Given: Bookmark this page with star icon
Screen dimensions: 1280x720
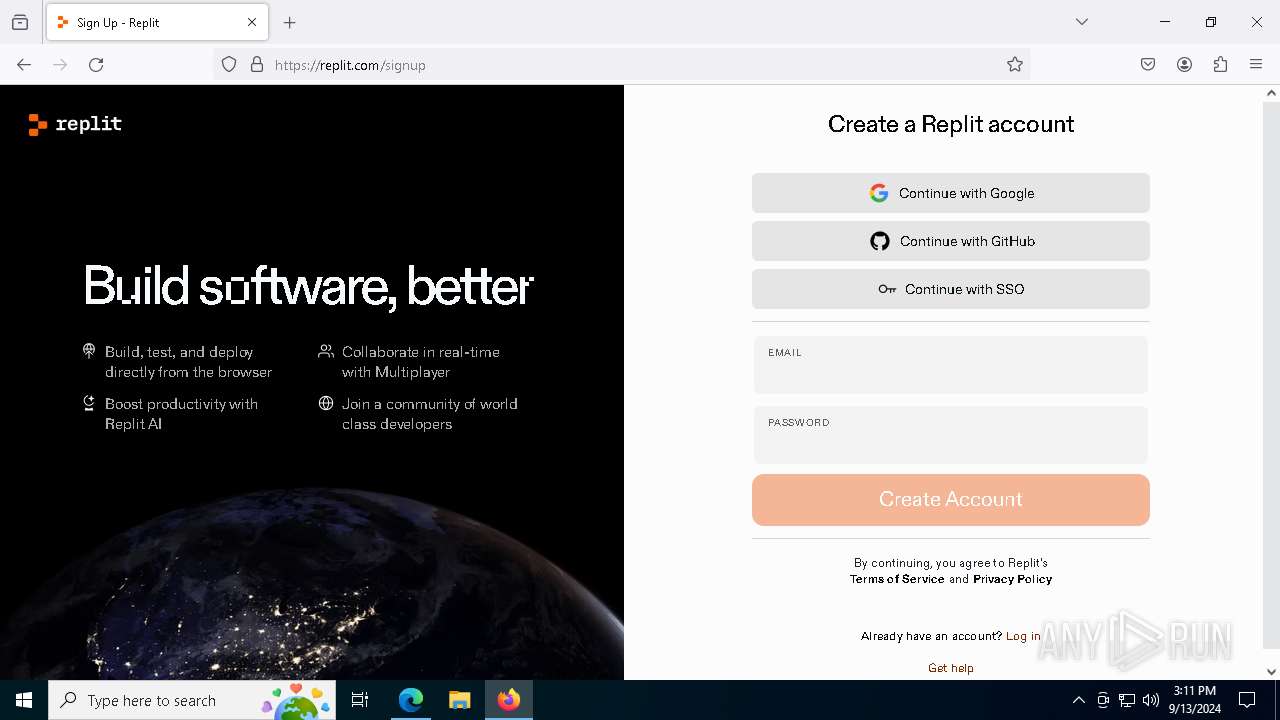Looking at the screenshot, I should 1015,65.
